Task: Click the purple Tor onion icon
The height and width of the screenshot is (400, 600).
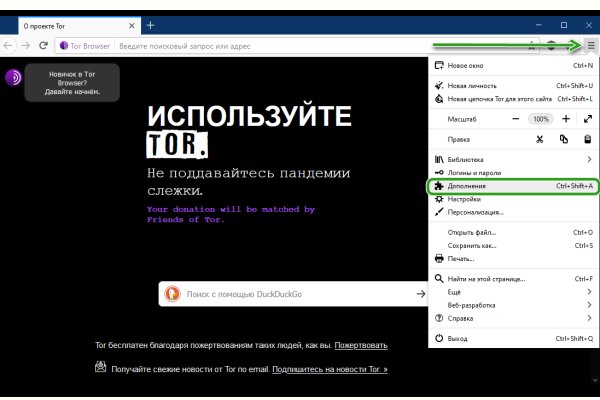Action: [x=14, y=79]
